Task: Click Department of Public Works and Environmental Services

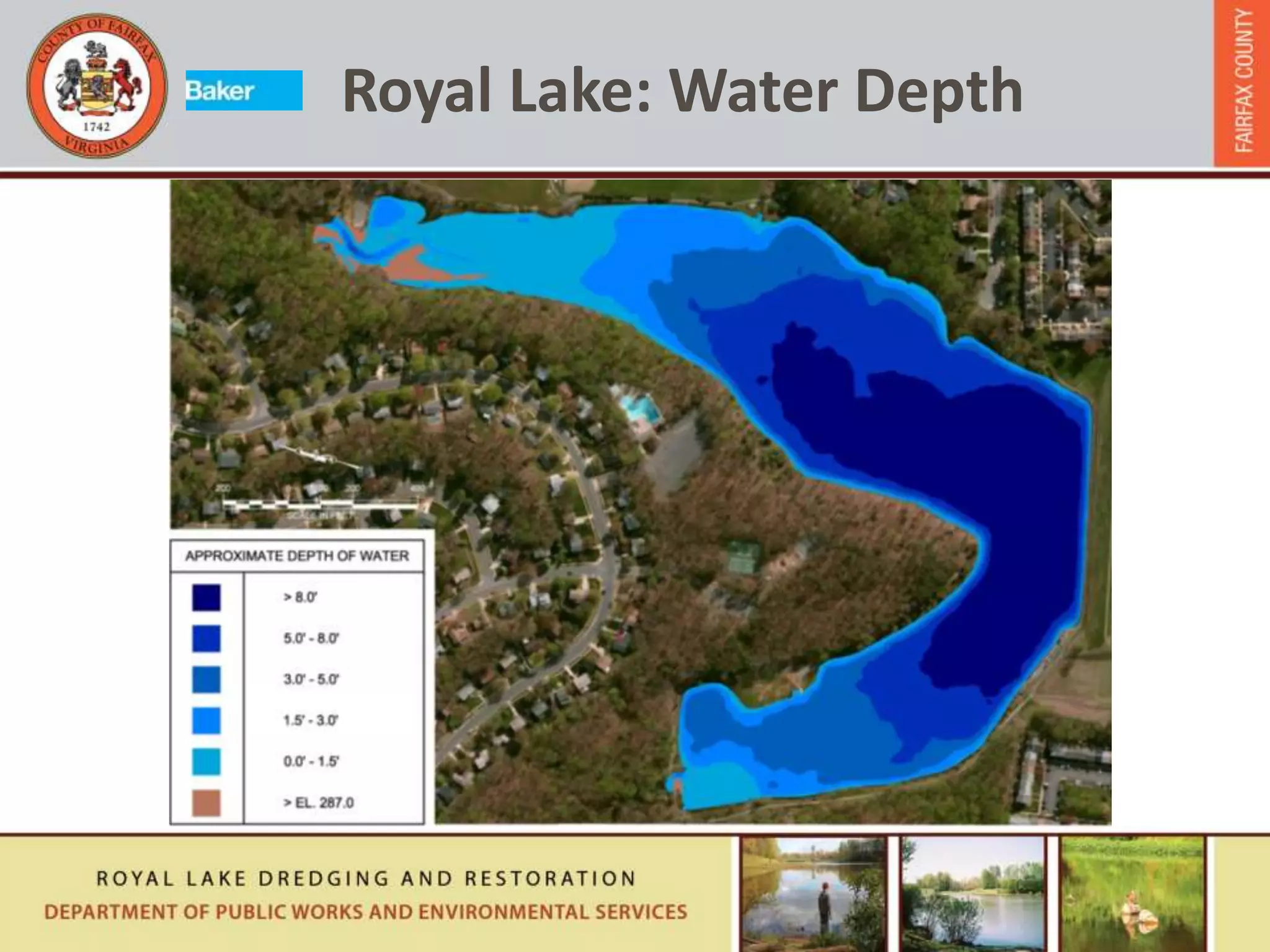Action: (365, 912)
